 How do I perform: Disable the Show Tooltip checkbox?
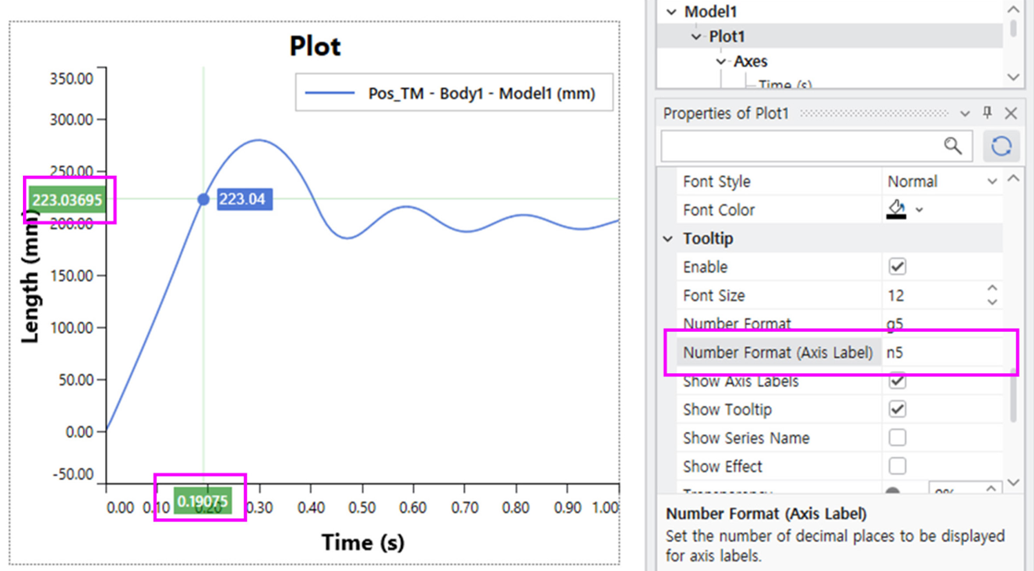897,409
